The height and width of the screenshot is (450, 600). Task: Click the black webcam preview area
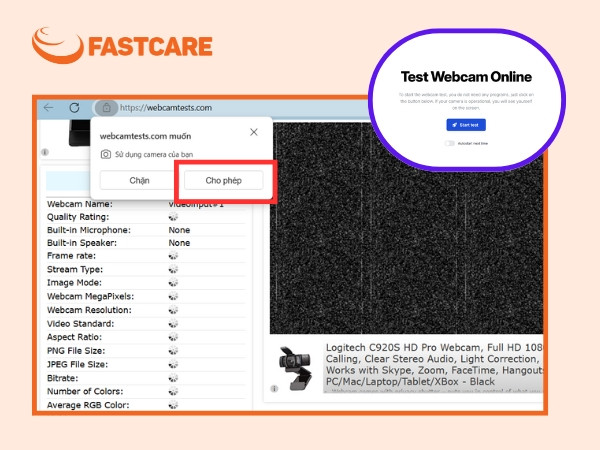point(406,228)
